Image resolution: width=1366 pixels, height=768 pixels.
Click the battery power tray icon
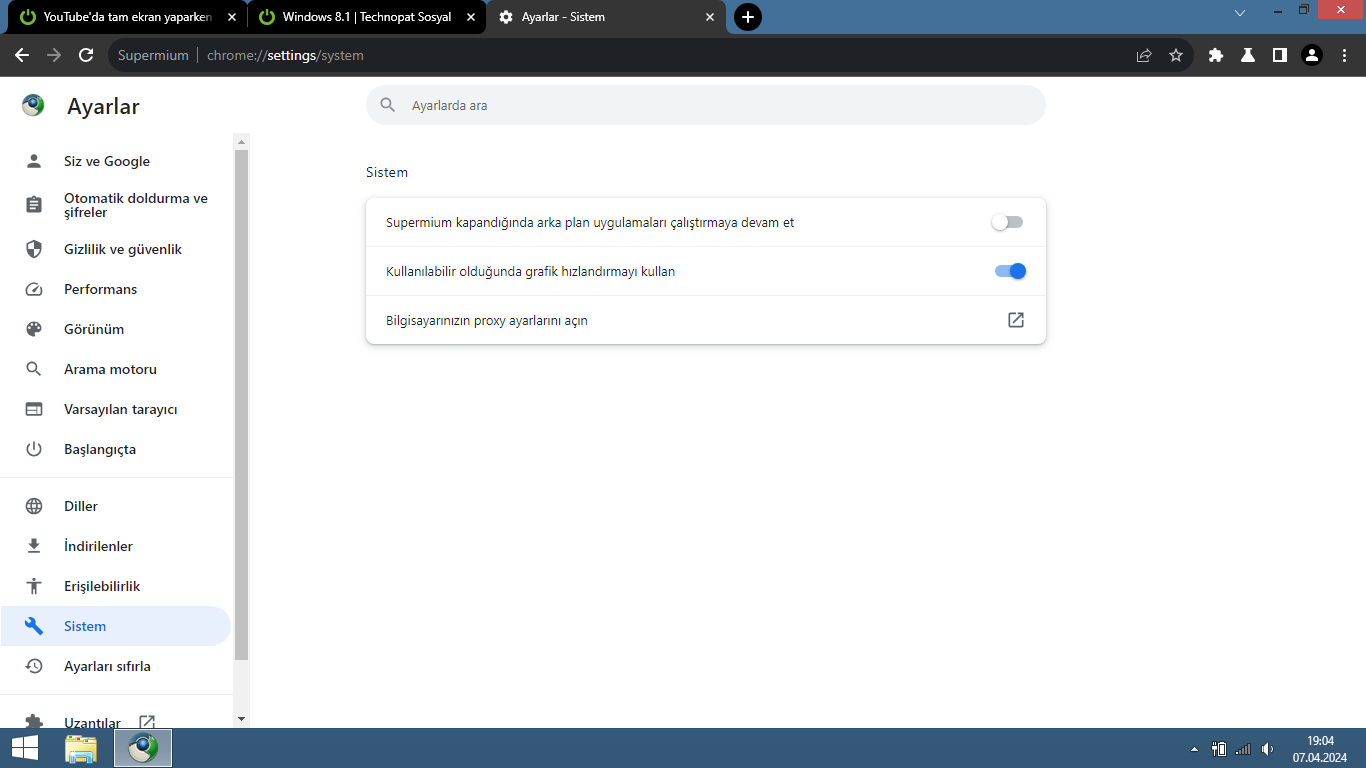(x=1219, y=748)
